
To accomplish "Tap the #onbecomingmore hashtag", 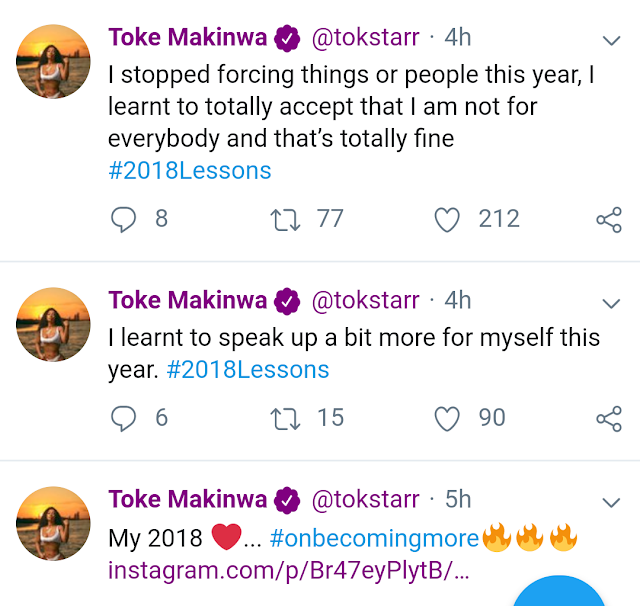I will point(374,539).
